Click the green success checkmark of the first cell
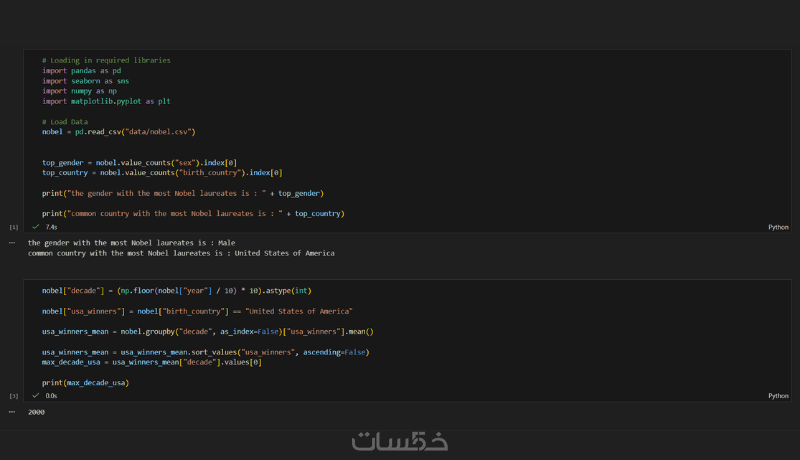The height and width of the screenshot is (460, 800). (35, 227)
